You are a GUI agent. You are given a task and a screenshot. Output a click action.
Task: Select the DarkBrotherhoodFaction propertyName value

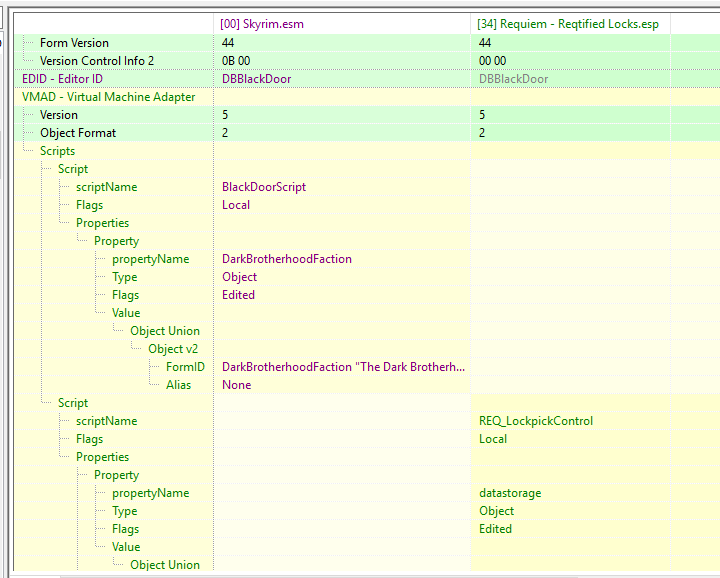tap(287, 259)
